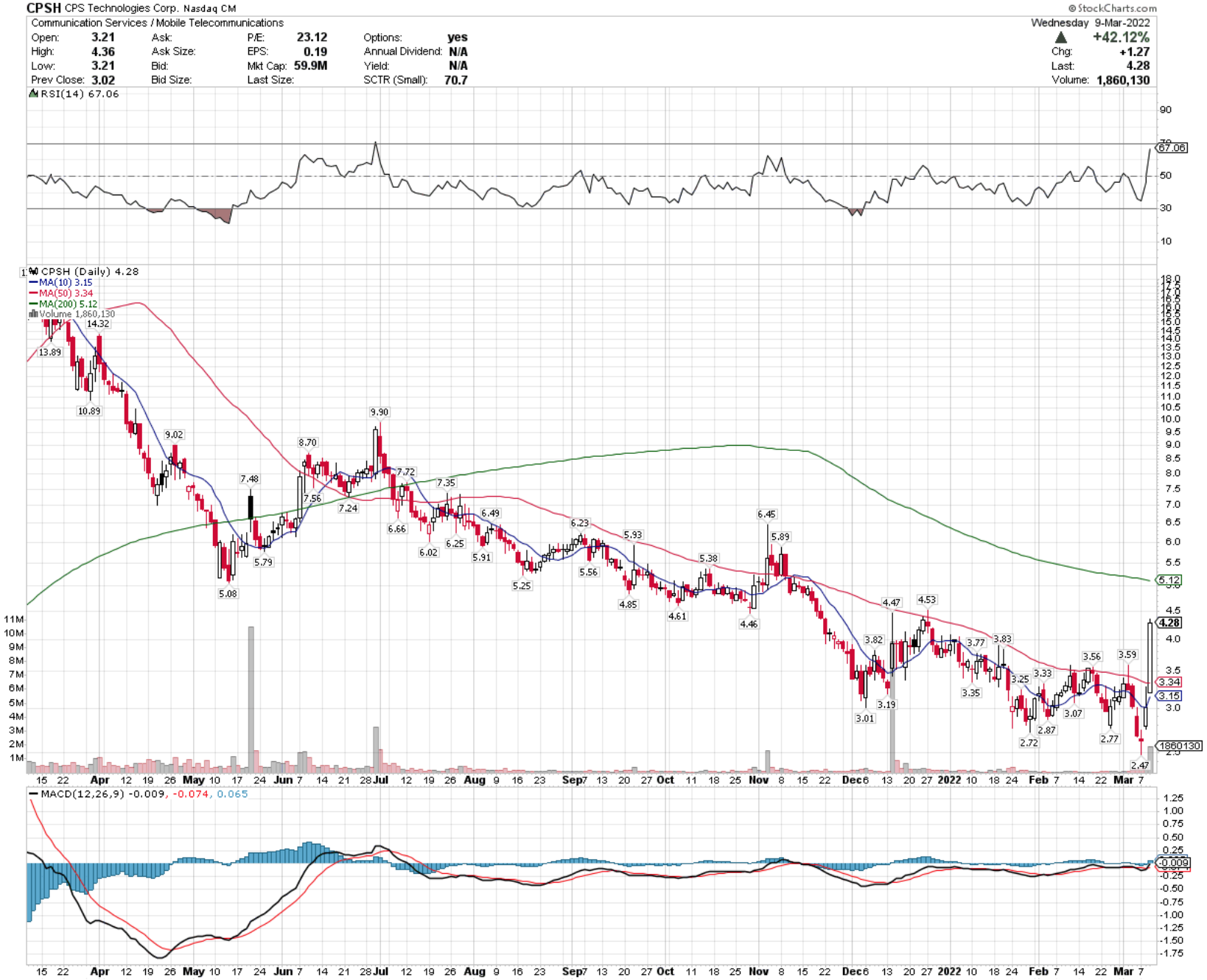Click the 3.01 price low annotation
1207x980 pixels.
(x=865, y=718)
